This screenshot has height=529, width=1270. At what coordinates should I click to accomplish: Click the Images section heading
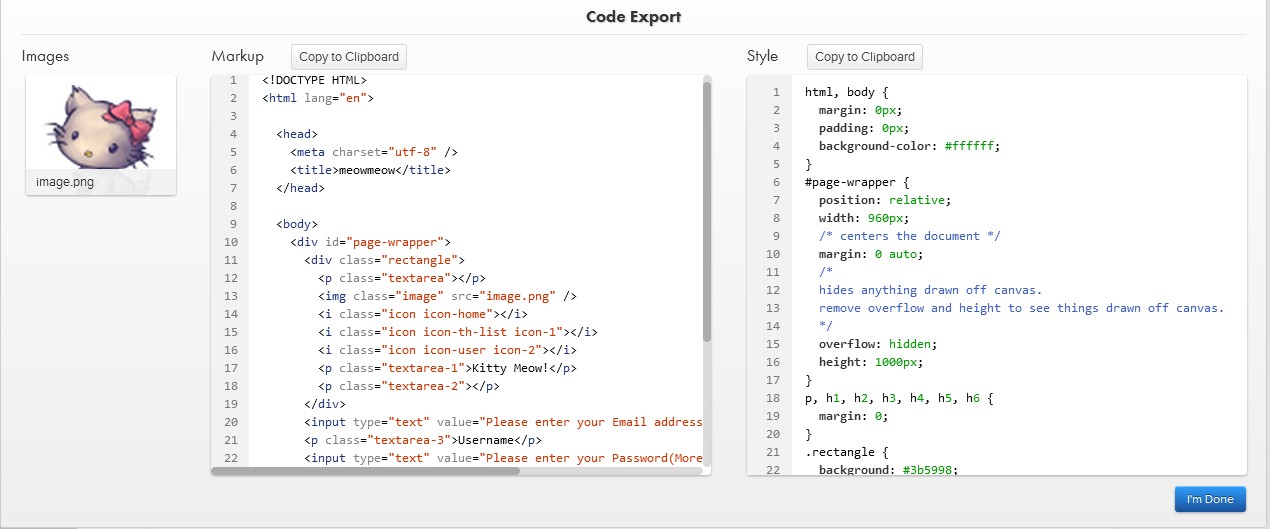tap(45, 57)
